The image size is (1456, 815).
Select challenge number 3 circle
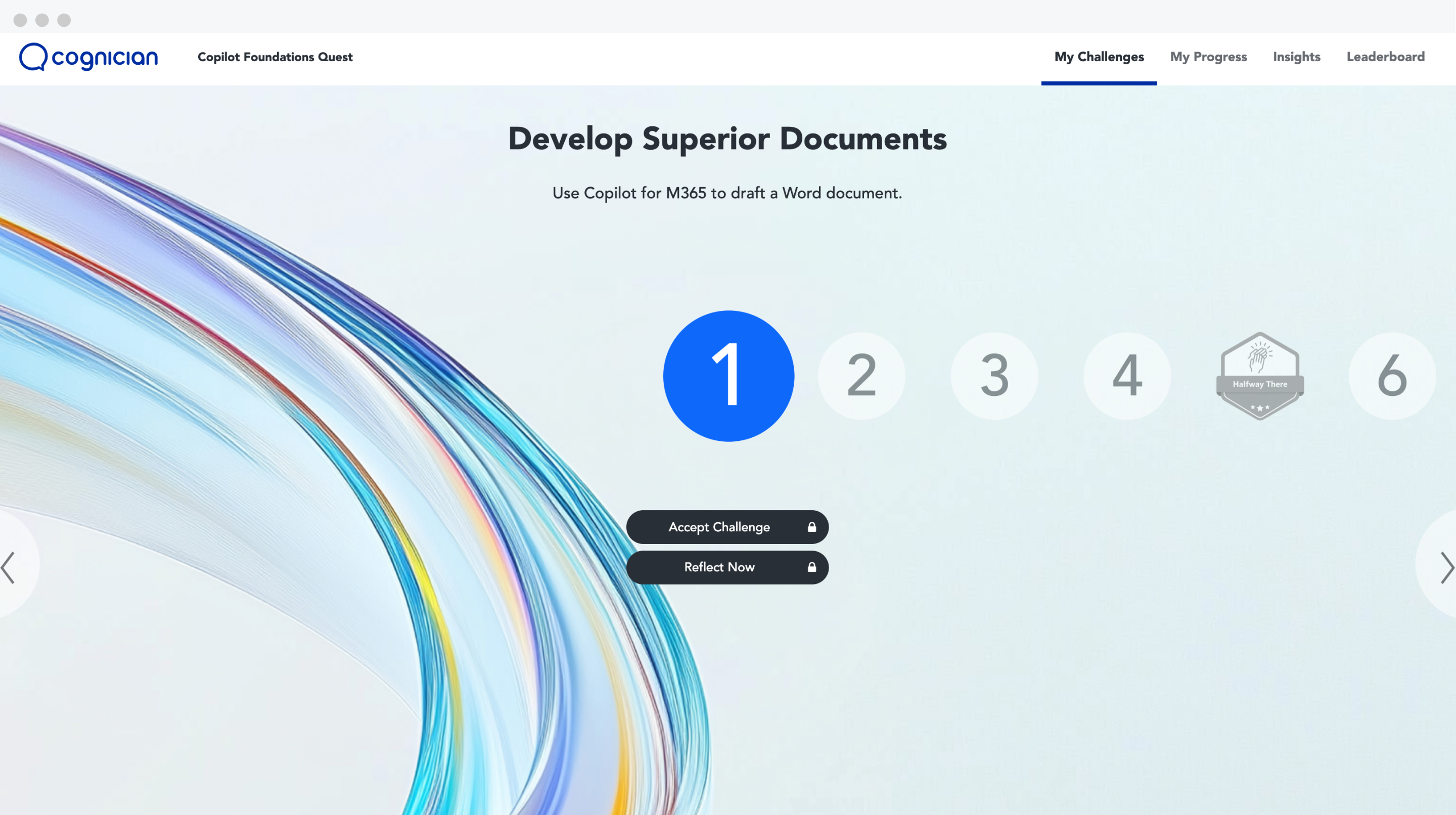coord(994,376)
